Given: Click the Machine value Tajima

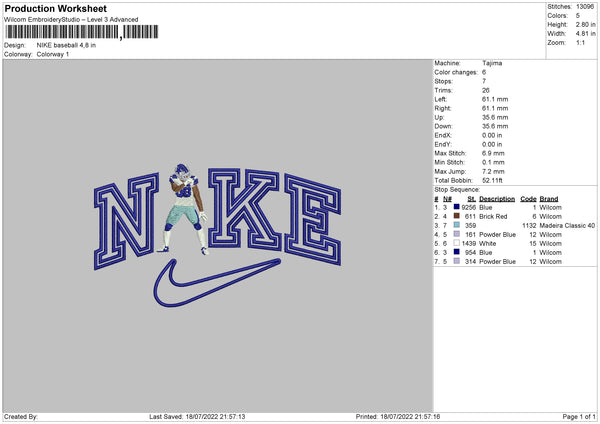Looking at the screenshot, I should (x=492, y=63).
